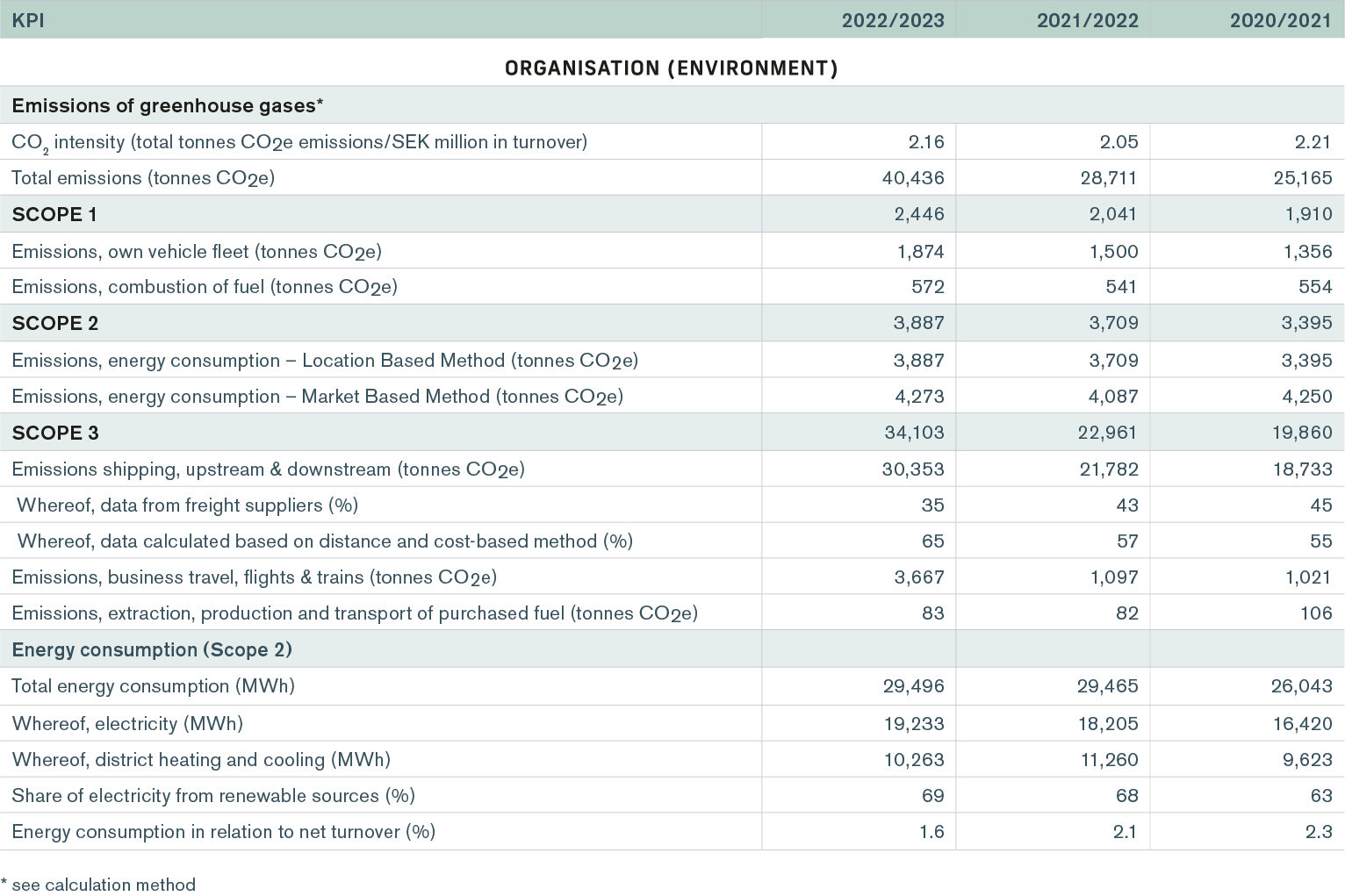Select Emissions, own vehicle fleet label
Viewport: 1345px width, 896px height.
click(197, 252)
